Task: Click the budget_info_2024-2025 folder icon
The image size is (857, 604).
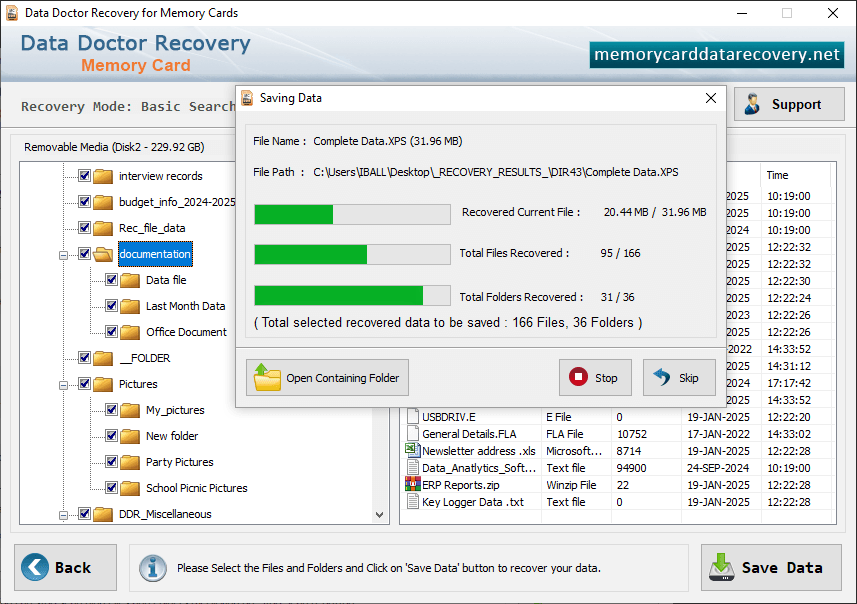Action: pos(103,202)
